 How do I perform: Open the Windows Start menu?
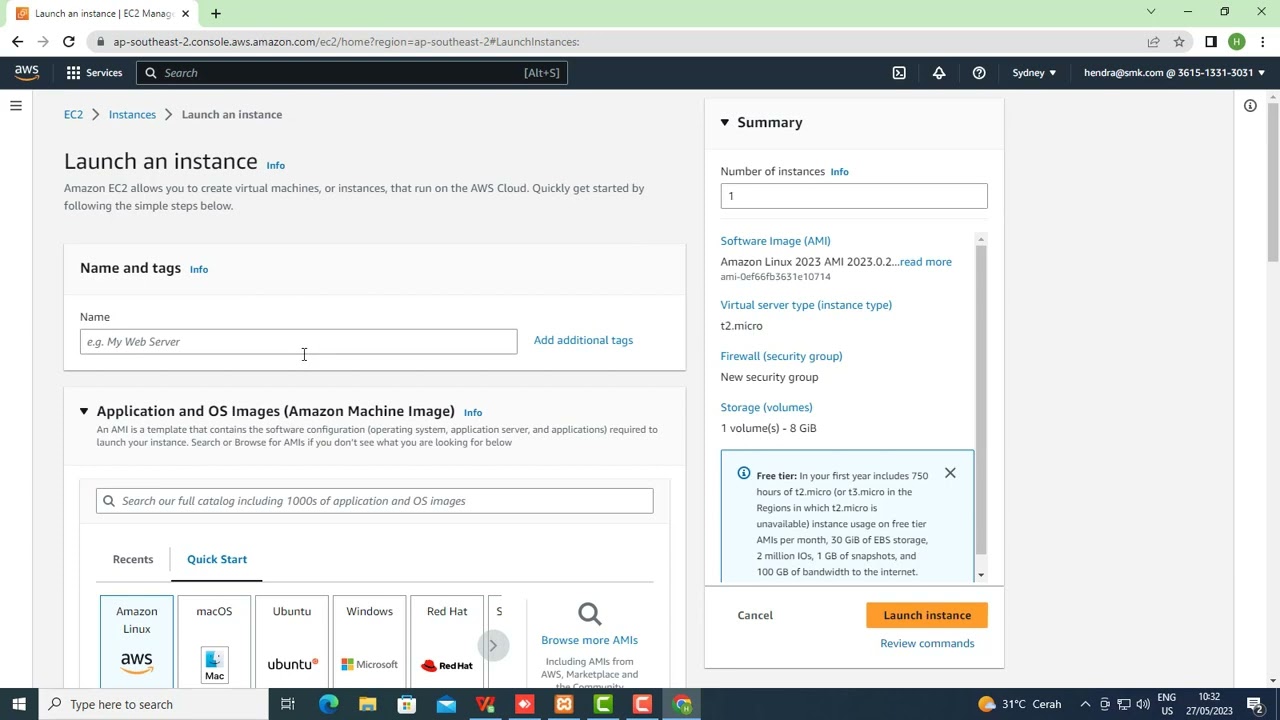pyautogui.click(x=19, y=704)
